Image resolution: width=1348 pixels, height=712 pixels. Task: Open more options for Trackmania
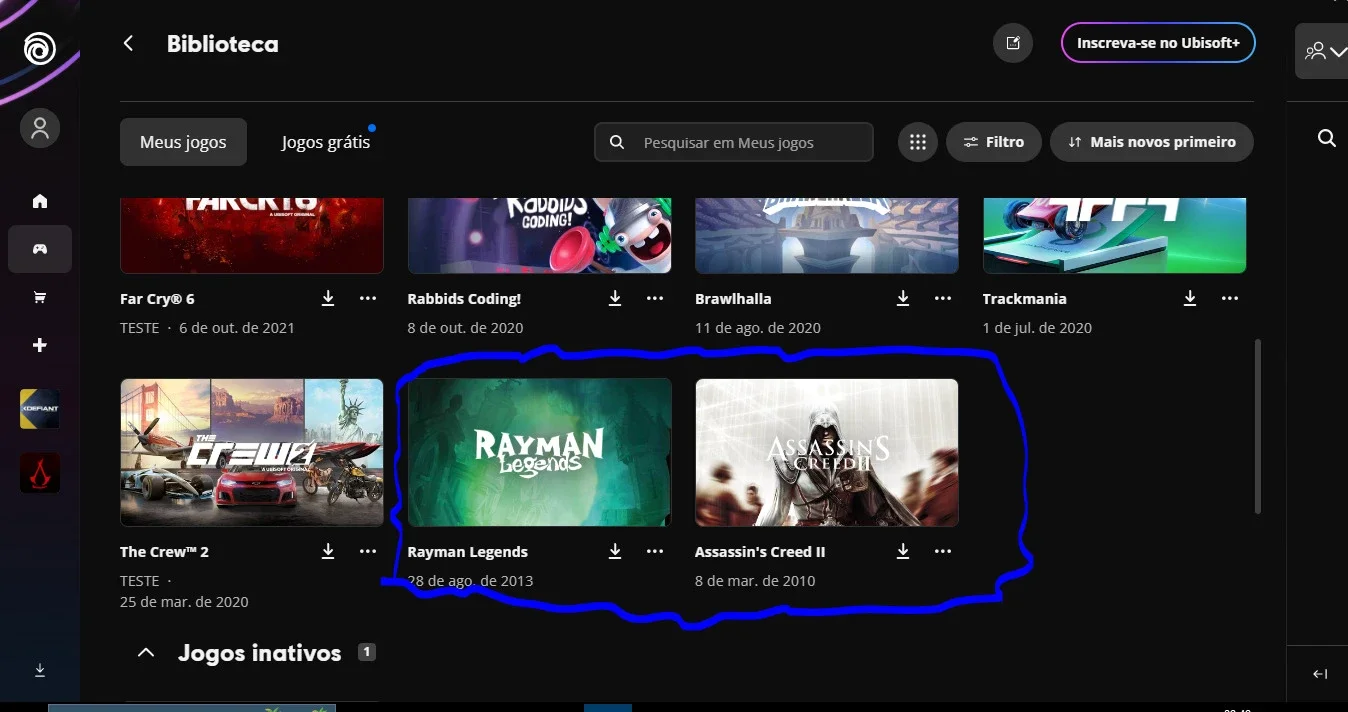[1230, 298]
